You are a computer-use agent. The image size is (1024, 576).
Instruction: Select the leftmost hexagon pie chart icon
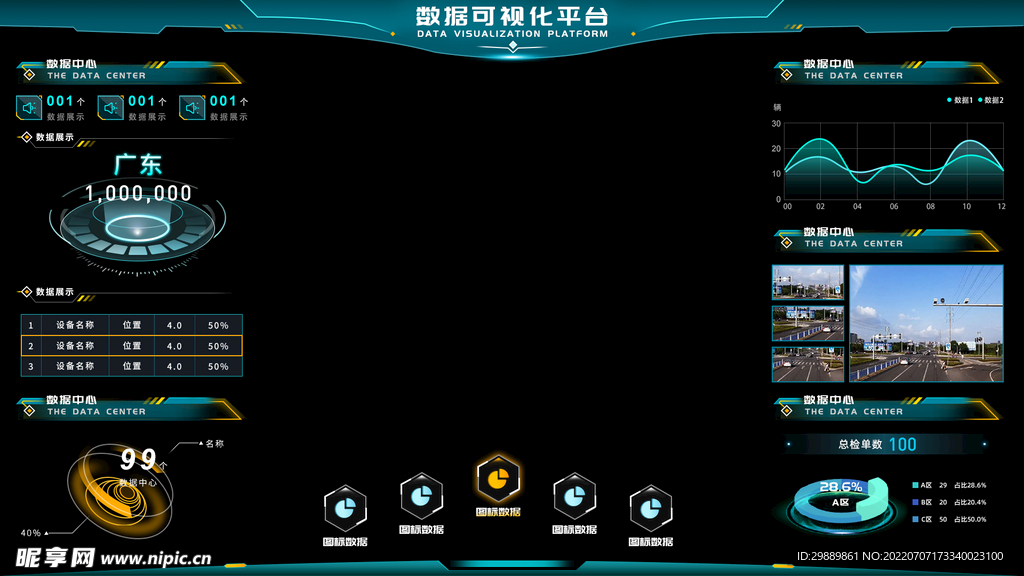pyautogui.click(x=345, y=508)
